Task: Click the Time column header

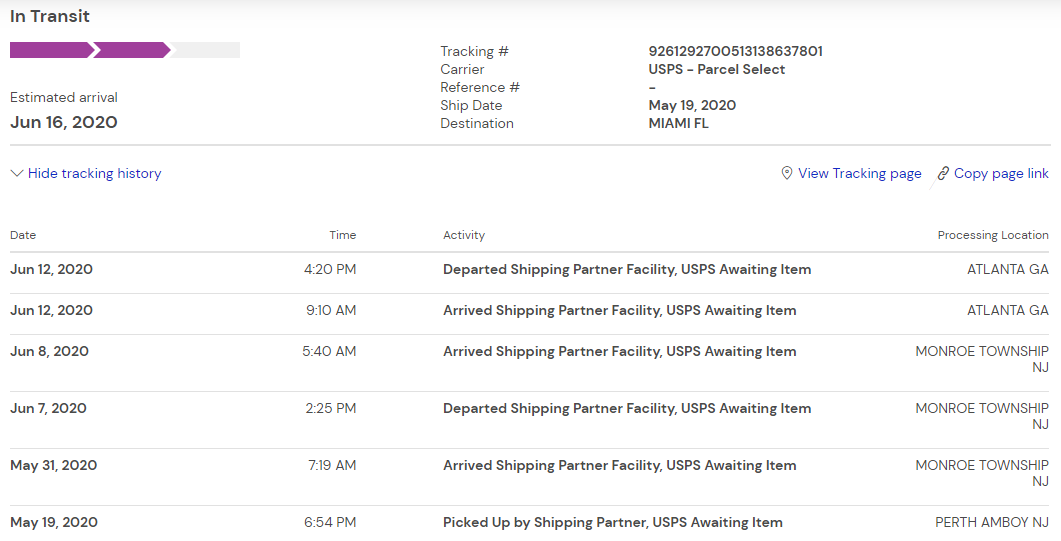Action: tap(343, 235)
